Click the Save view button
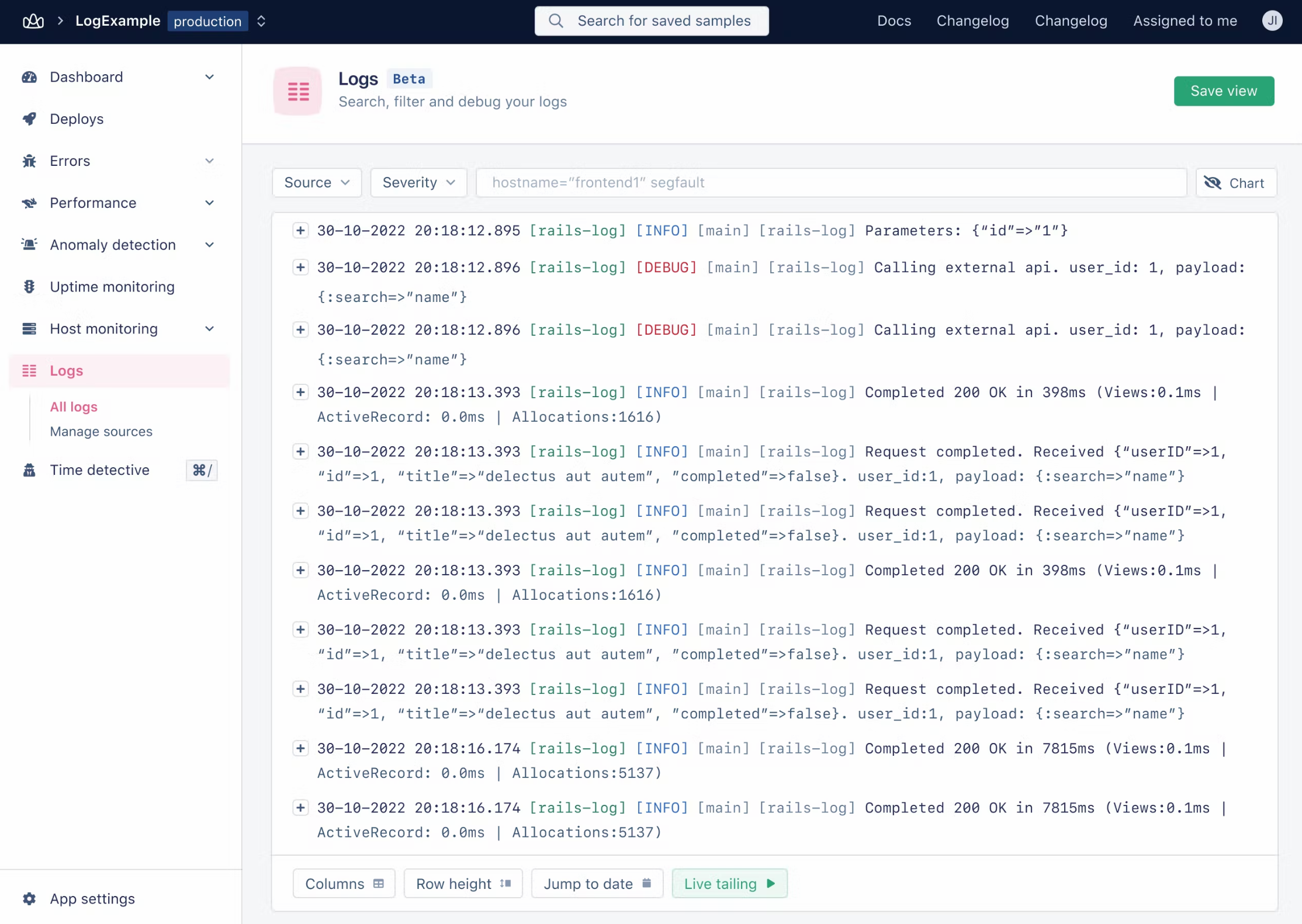Screen dimensions: 1302x924 point(1224,91)
